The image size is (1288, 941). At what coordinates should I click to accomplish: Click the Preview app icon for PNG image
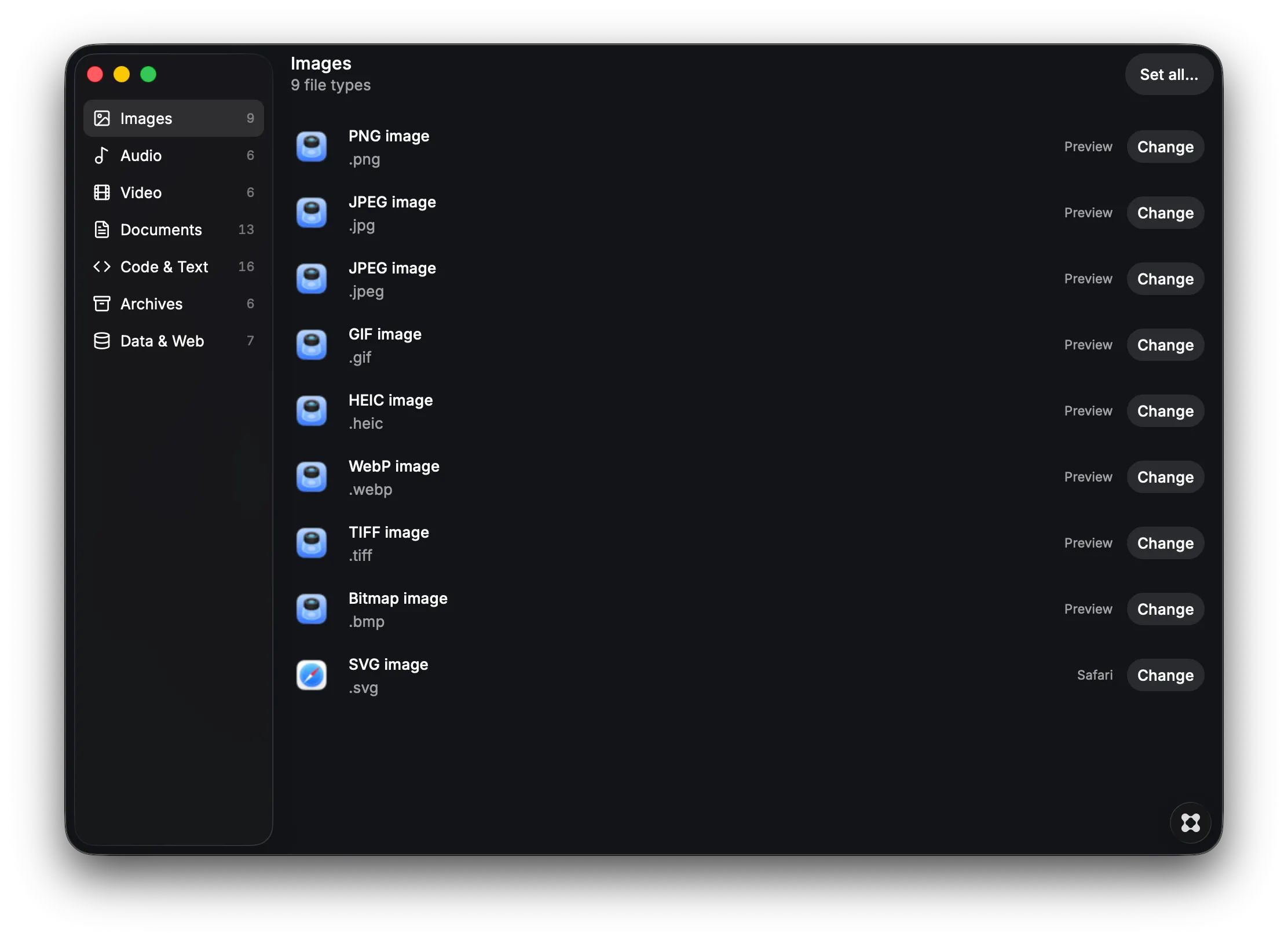click(x=312, y=147)
